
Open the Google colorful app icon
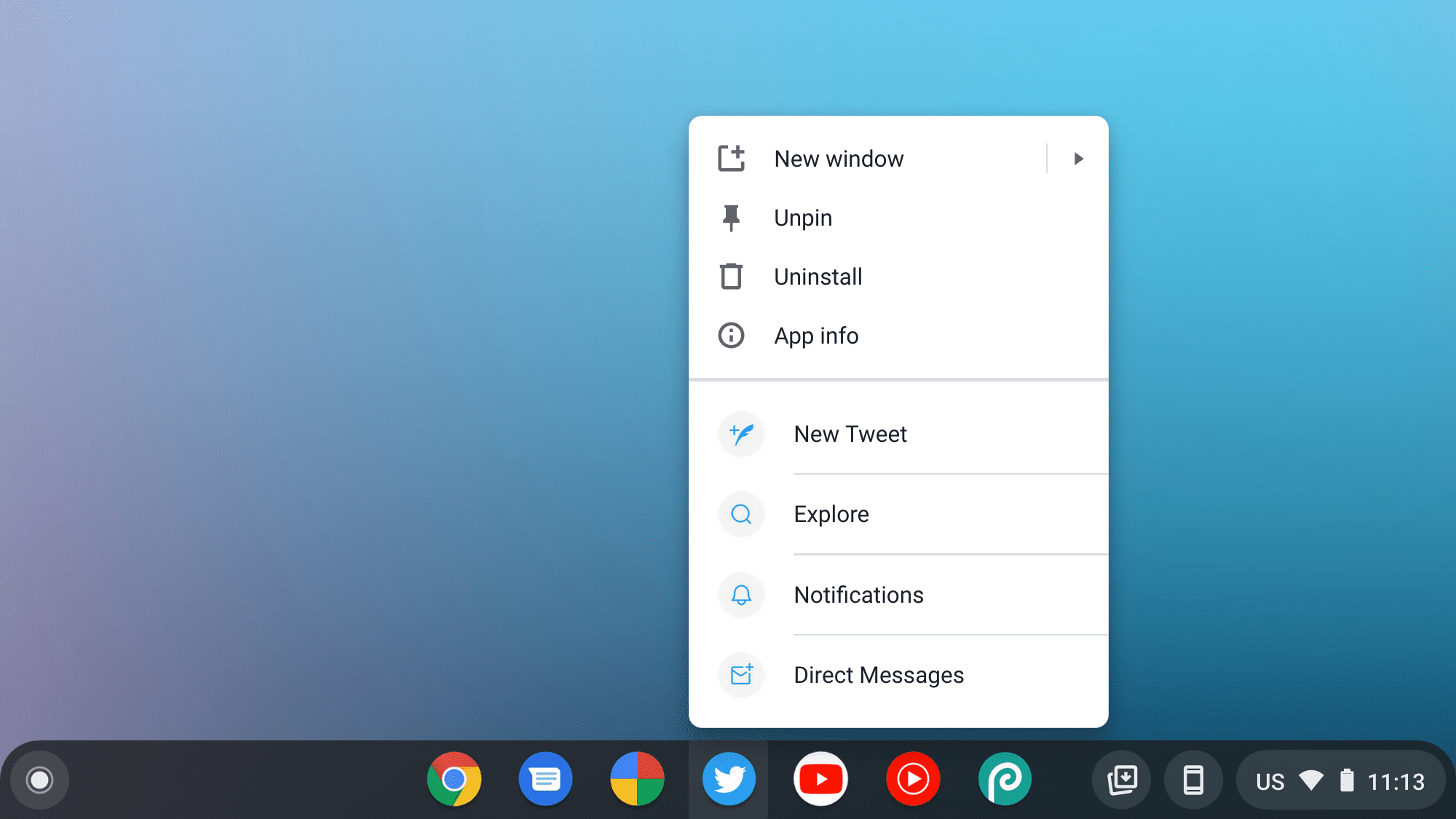[x=637, y=779]
